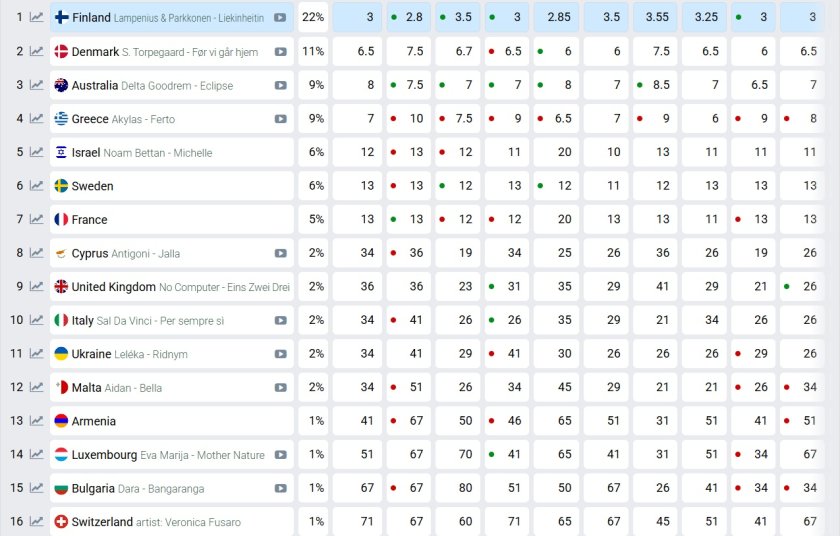The height and width of the screenshot is (536, 840).
Task: Show the trend graph for Greece
Action: pos(37,119)
